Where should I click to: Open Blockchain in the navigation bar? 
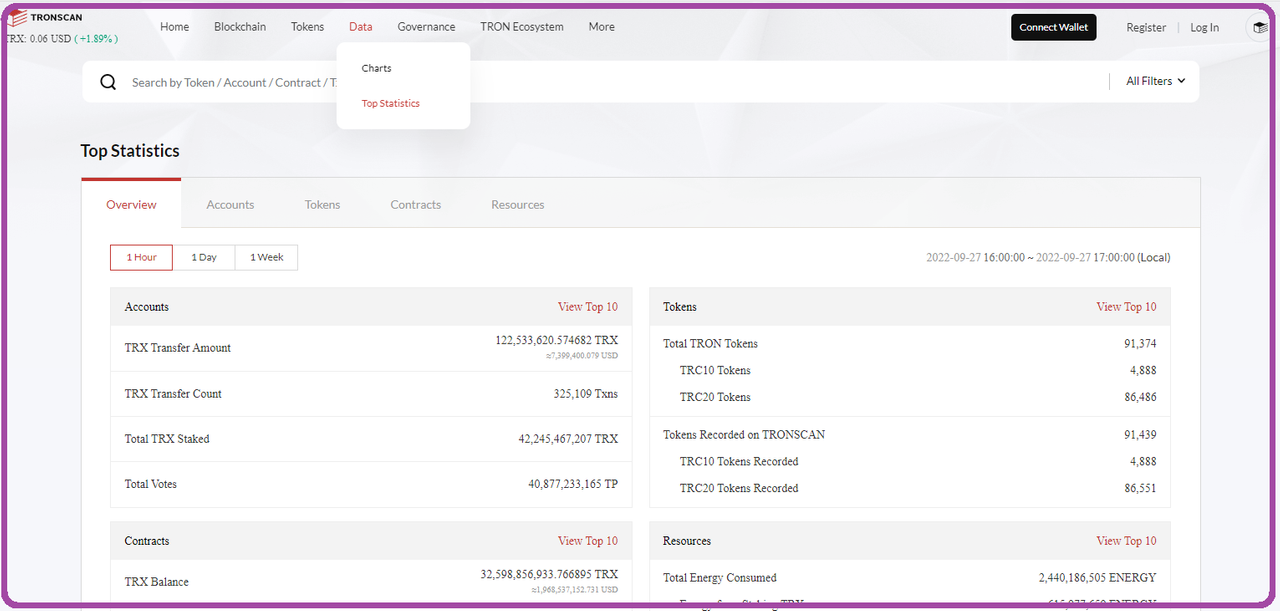click(240, 27)
